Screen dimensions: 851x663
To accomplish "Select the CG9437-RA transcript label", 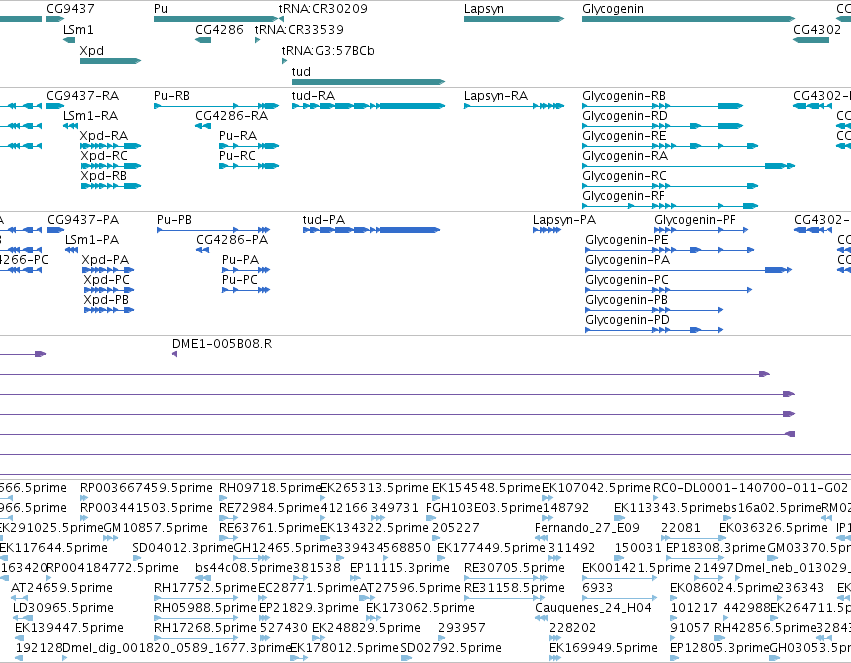I will click(82, 95).
